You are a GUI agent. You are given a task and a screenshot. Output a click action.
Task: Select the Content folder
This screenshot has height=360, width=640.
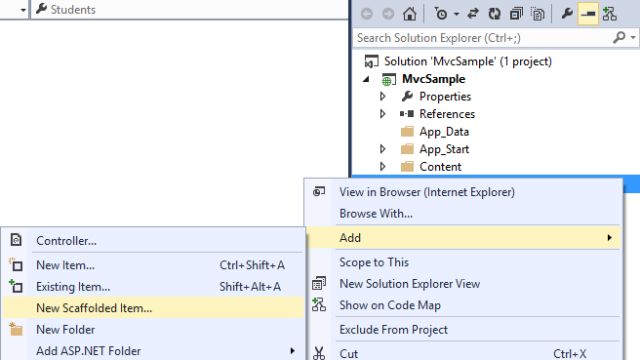tap(440, 167)
